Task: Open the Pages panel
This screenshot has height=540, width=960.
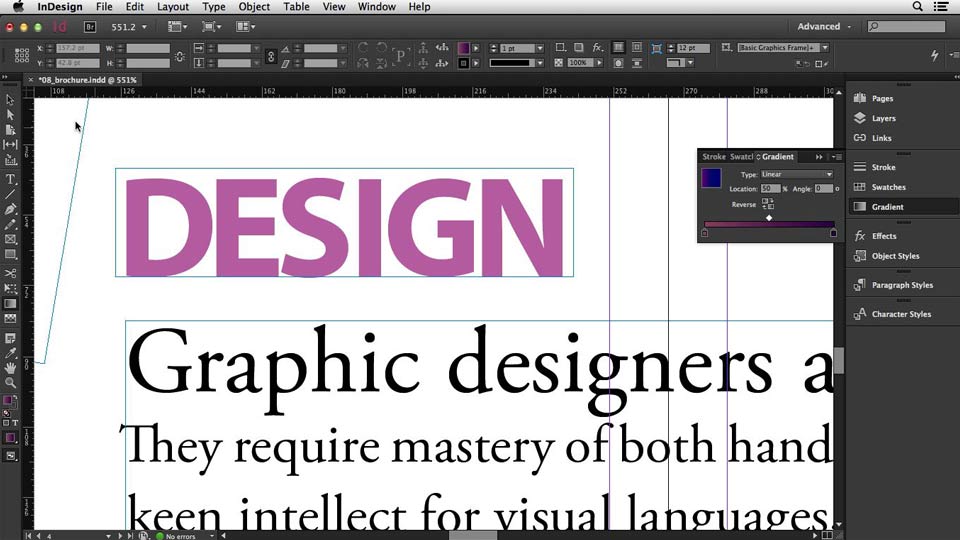Action: pyautogui.click(x=882, y=98)
